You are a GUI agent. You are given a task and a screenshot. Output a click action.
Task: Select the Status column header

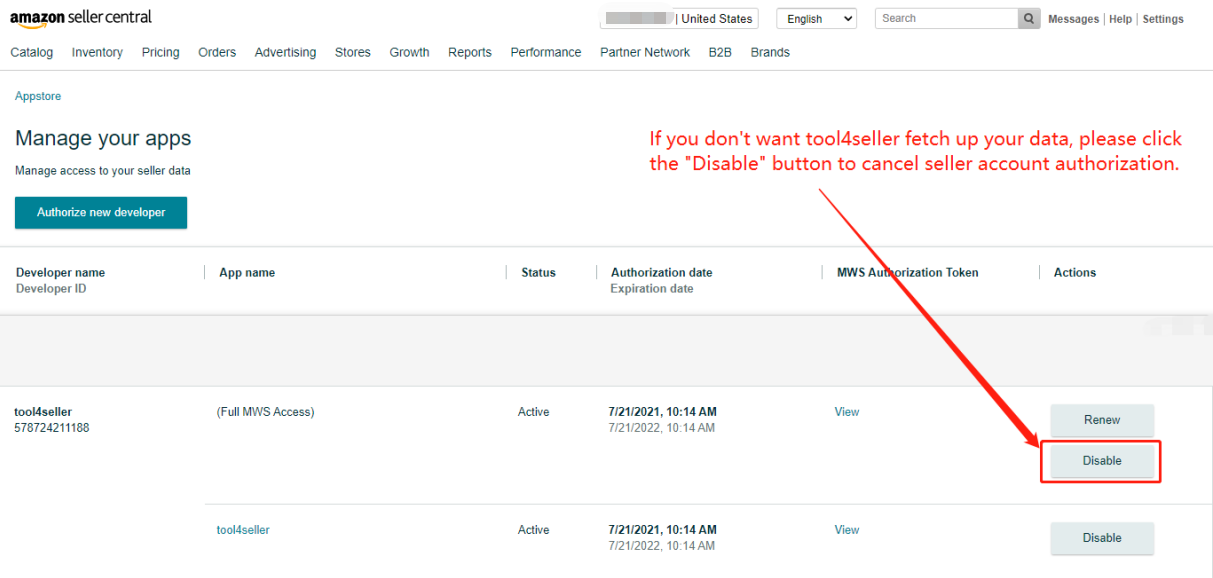(x=538, y=272)
